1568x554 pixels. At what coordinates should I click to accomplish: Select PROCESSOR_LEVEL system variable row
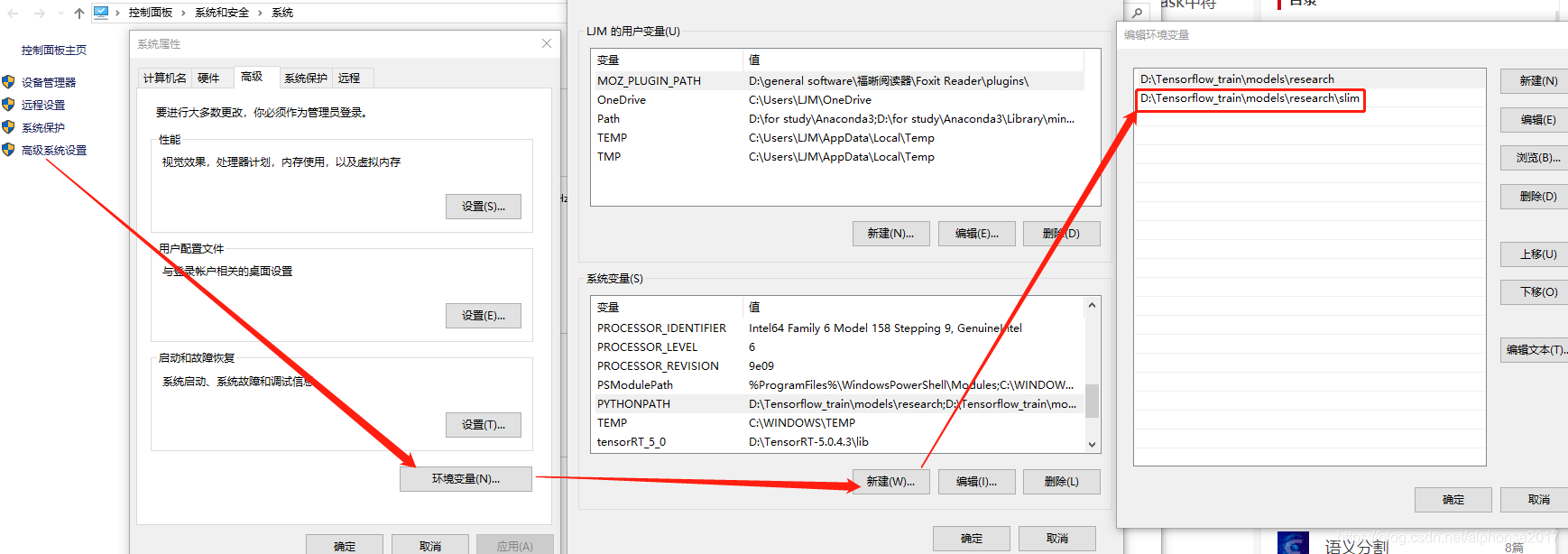click(x=838, y=347)
